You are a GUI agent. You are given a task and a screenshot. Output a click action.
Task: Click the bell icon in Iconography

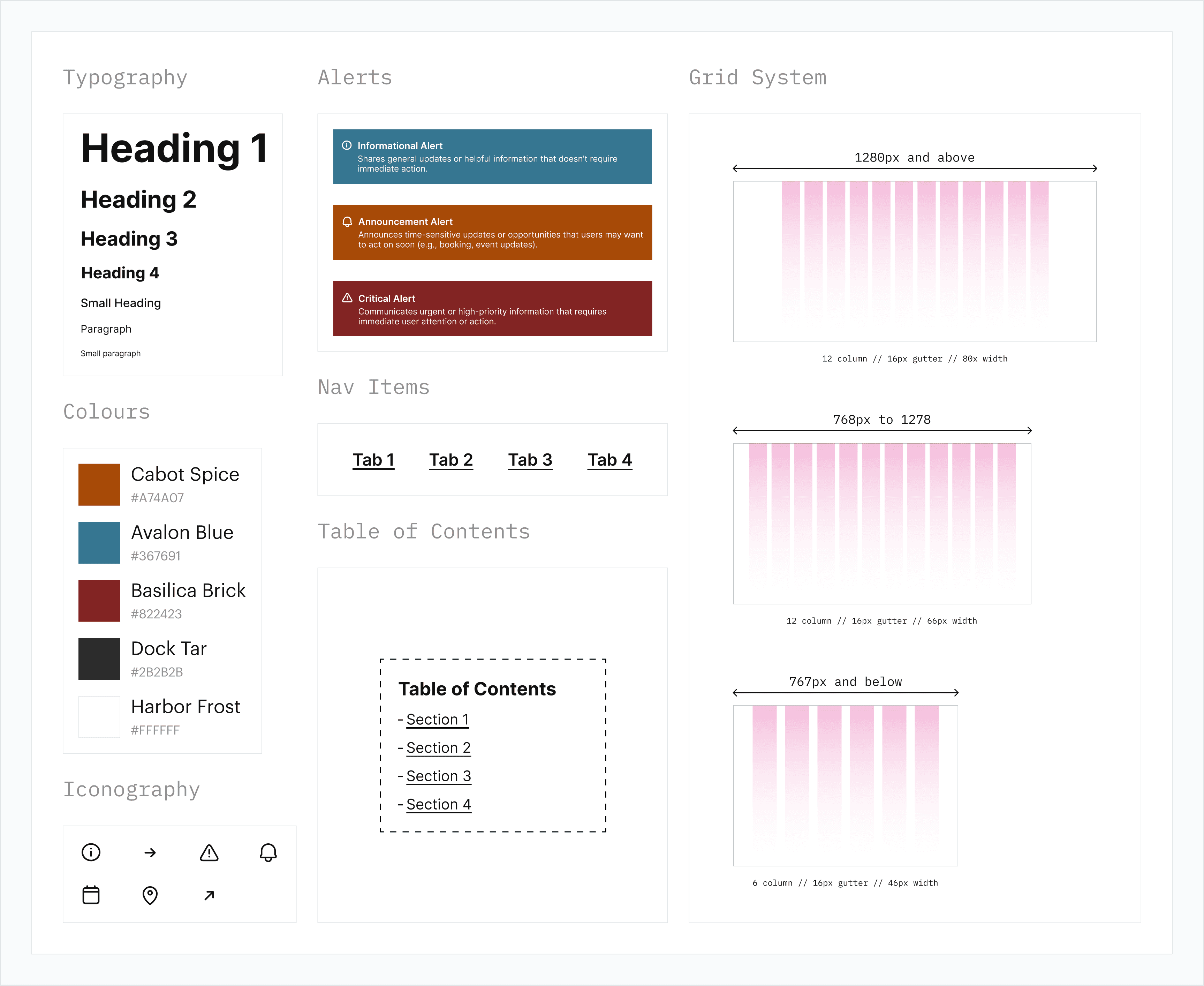(x=268, y=852)
